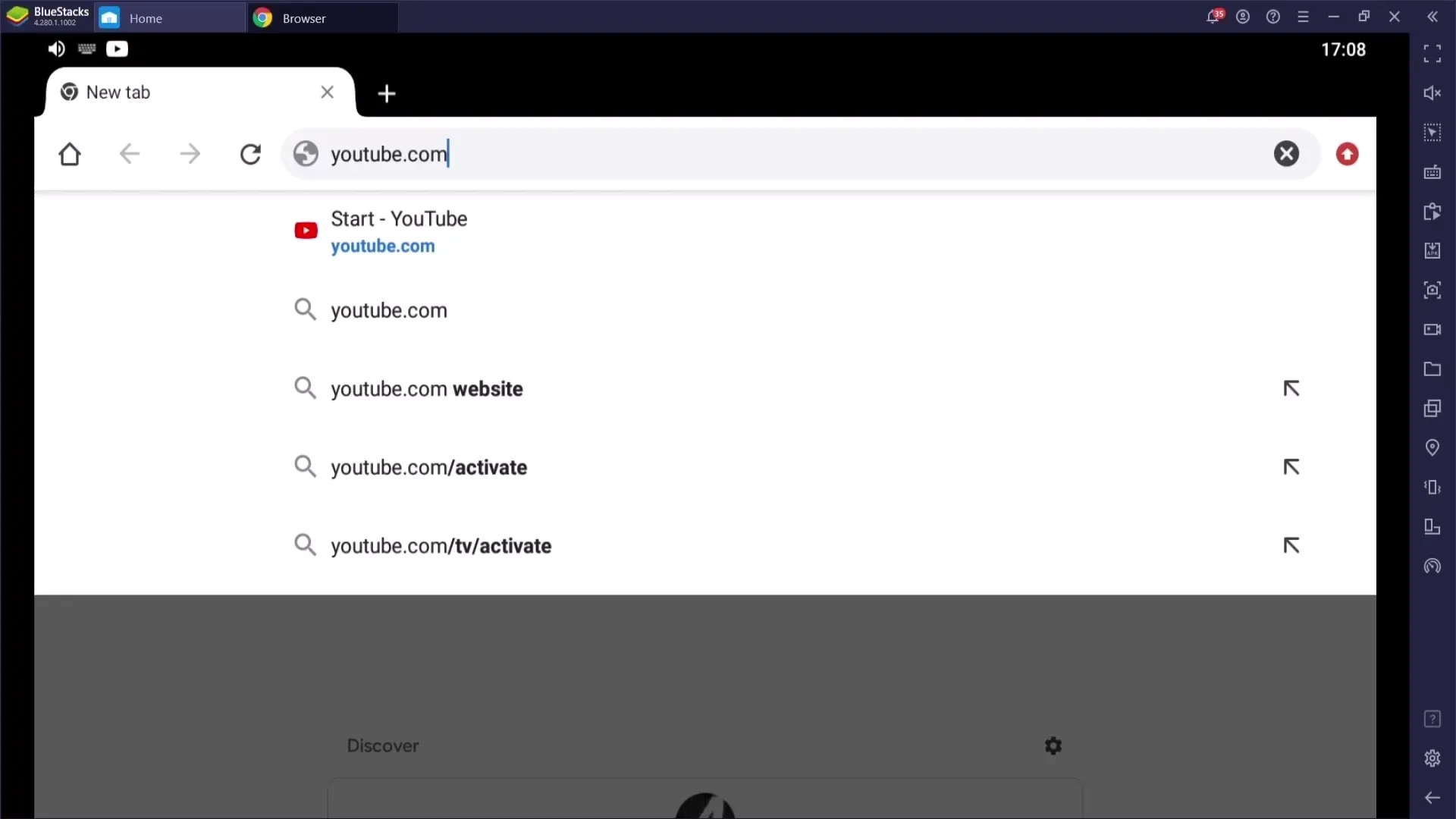Click the speaker/mute icon in BlueStacks
Viewport: 1456px width, 819px height.
pos(56,48)
